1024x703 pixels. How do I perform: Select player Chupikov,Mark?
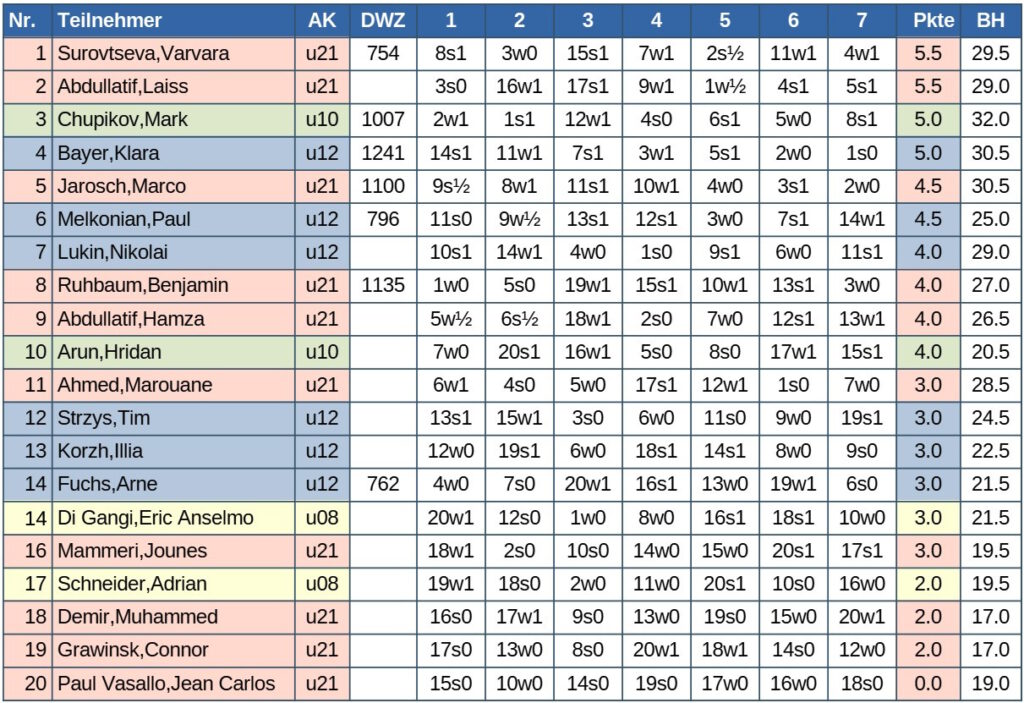pyautogui.click(x=122, y=120)
